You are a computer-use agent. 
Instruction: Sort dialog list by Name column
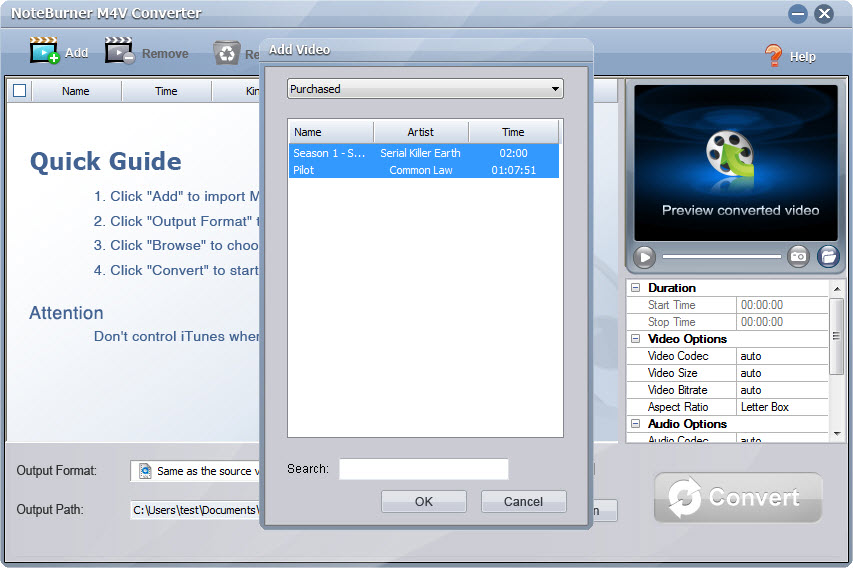pos(330,132)
